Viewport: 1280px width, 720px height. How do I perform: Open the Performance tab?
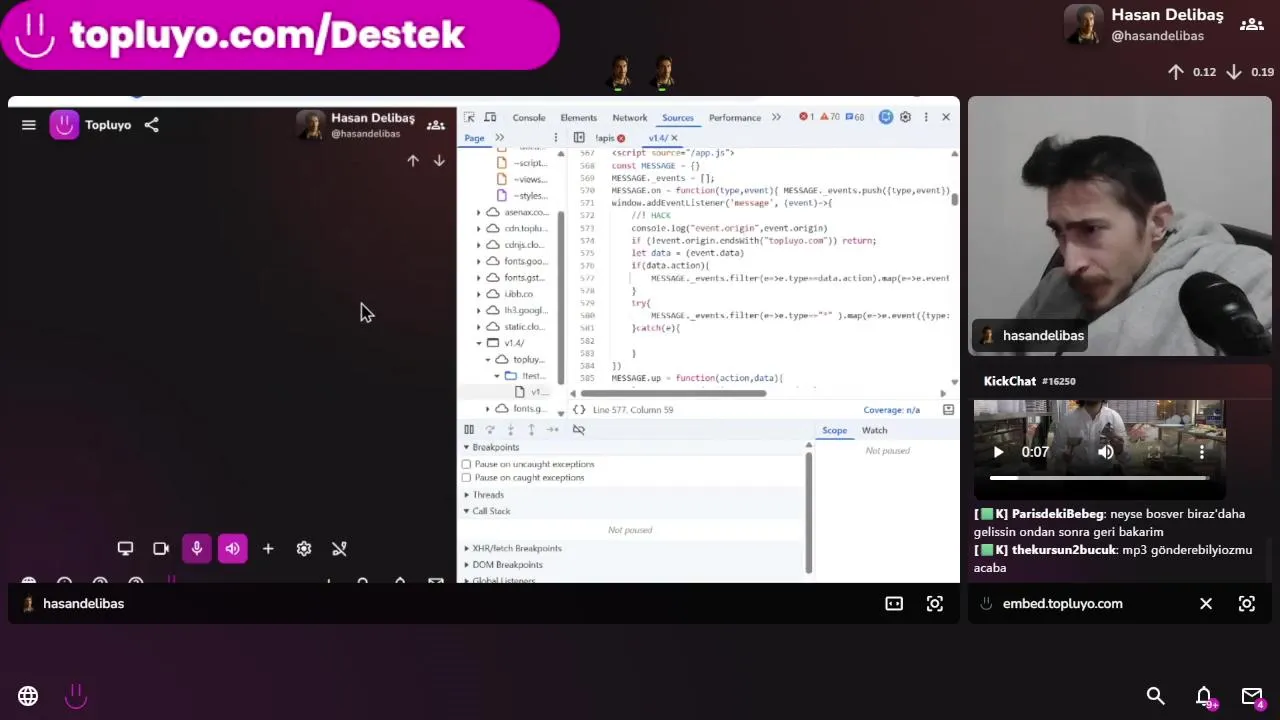coord(735,117)
